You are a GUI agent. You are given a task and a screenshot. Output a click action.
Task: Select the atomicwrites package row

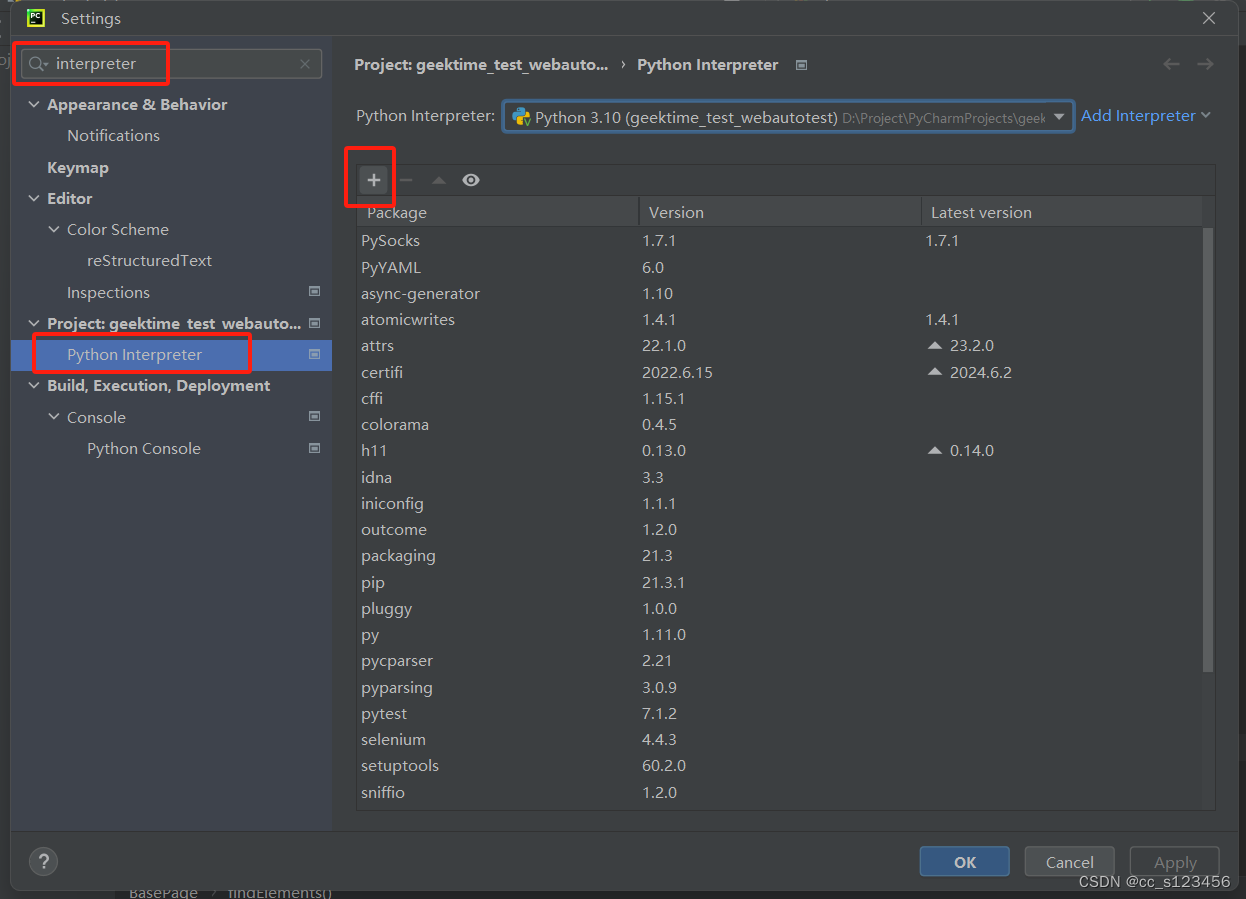(x=780, y=320)
